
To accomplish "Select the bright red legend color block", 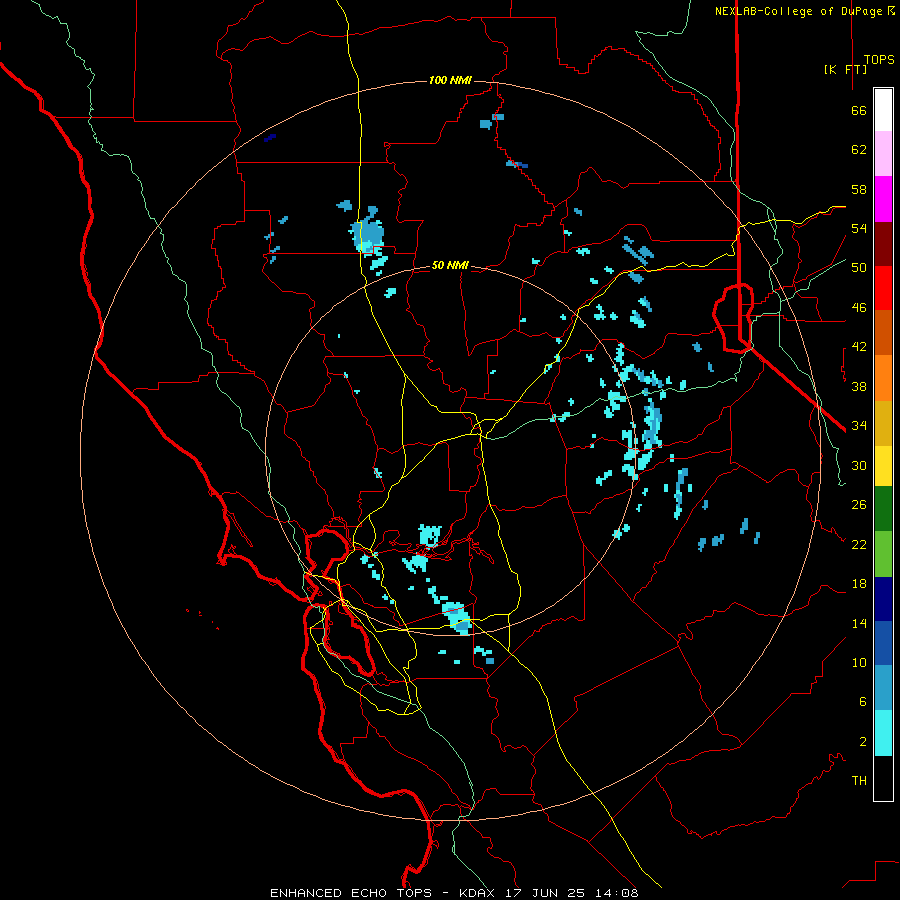I will pos(883,288).
